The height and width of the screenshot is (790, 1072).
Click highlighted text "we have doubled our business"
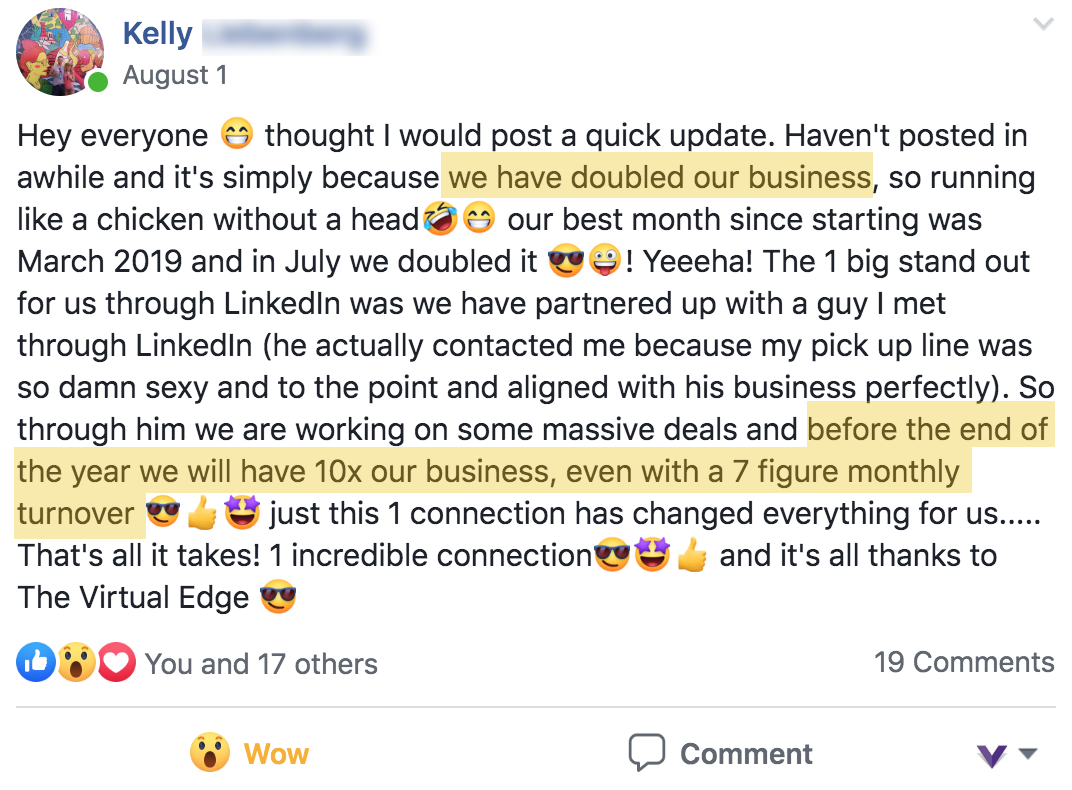point(659,178)
